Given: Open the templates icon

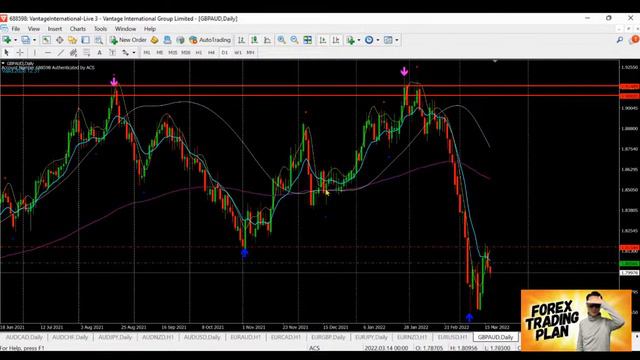Looking at the screenshot, I should (388, 40).
